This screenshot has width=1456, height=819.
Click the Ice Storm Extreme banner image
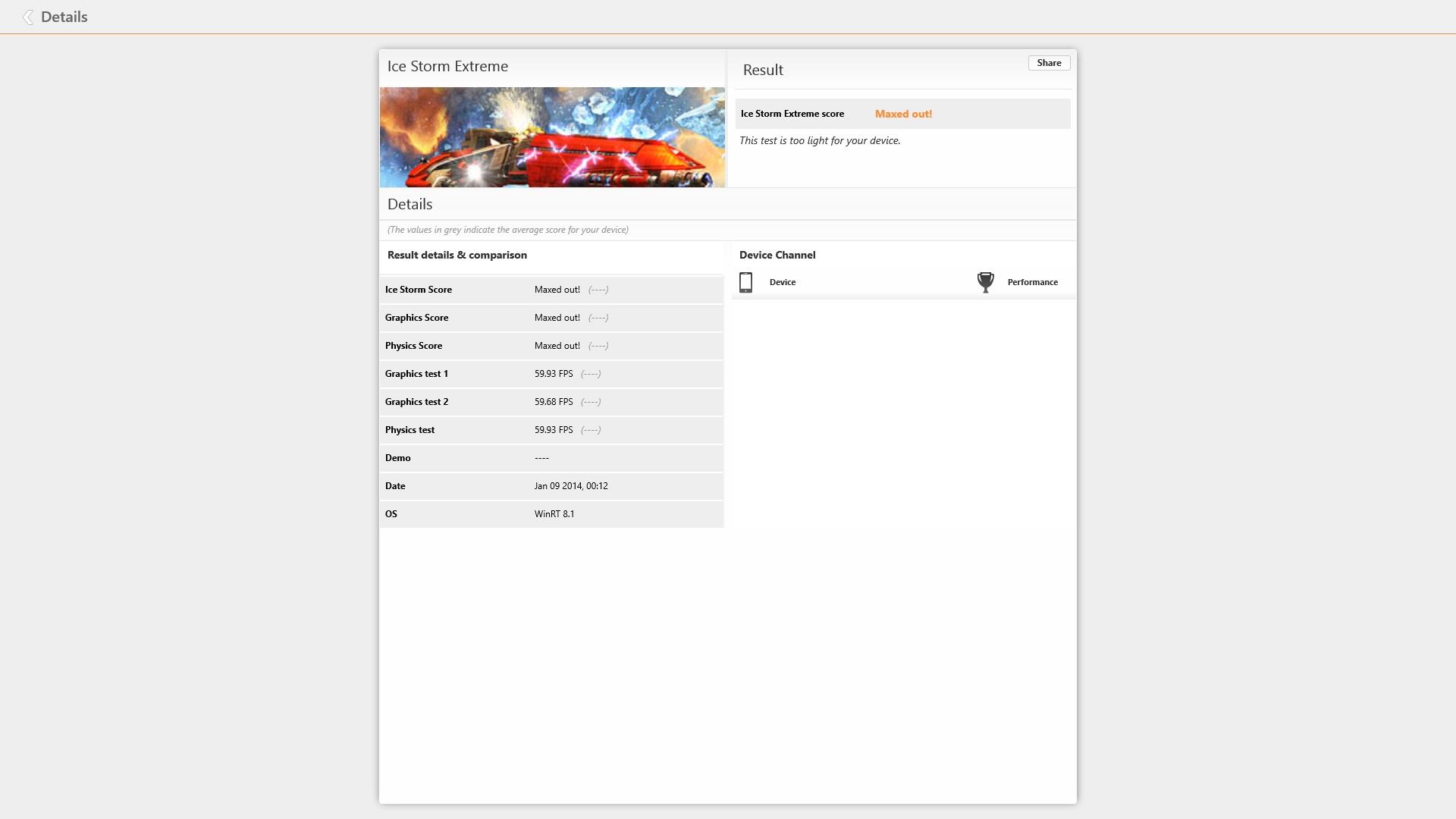(x=552, y=137)
